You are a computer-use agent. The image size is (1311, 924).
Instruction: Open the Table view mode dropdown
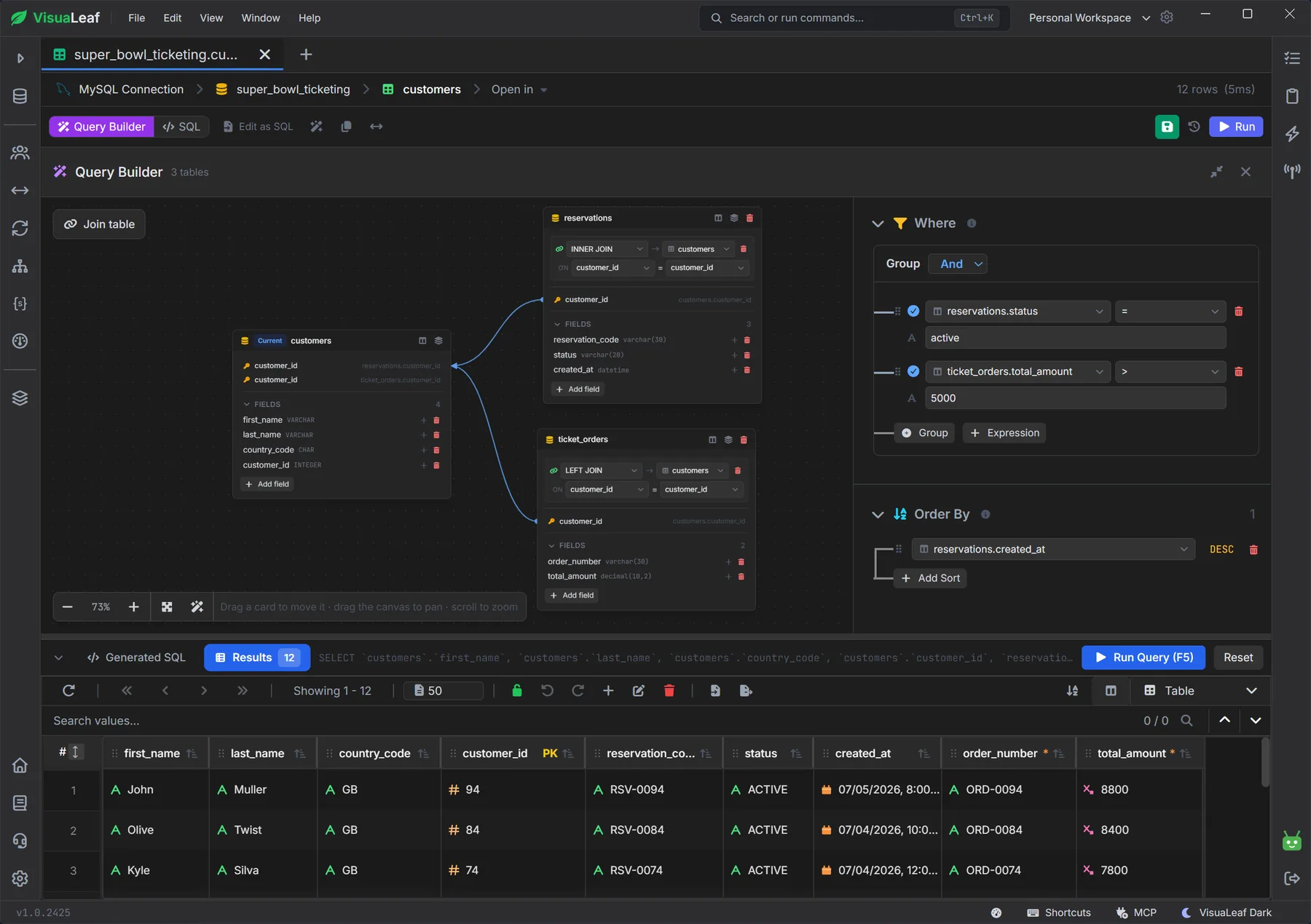click(1200, 691)
